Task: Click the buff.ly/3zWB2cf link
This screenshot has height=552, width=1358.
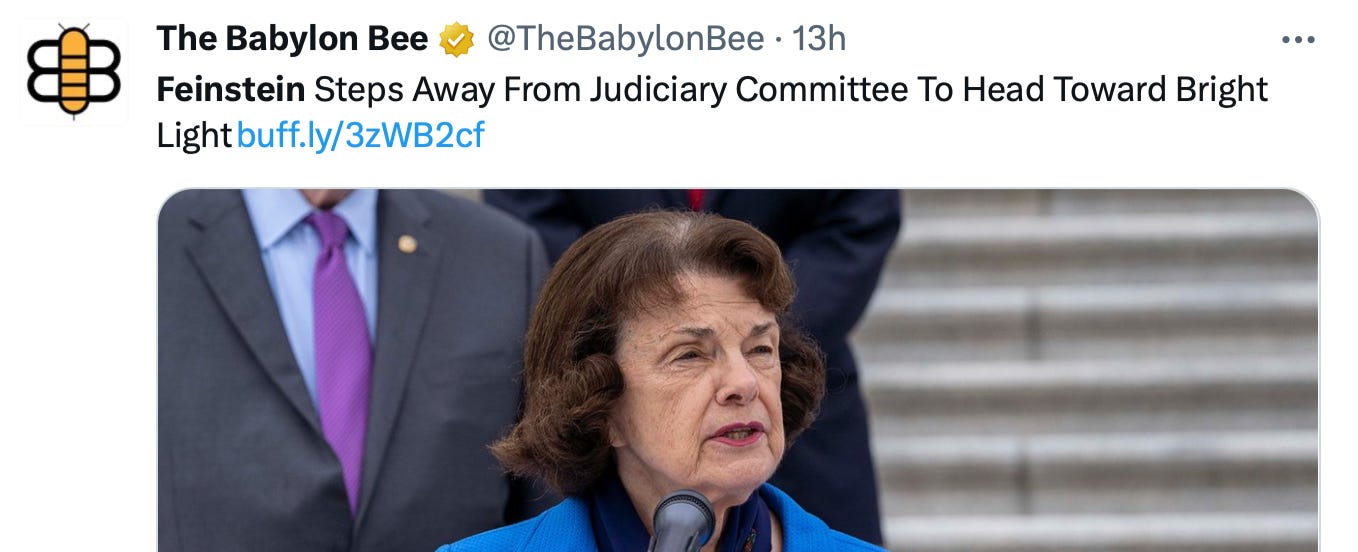Action: click(x=360, y=135)
